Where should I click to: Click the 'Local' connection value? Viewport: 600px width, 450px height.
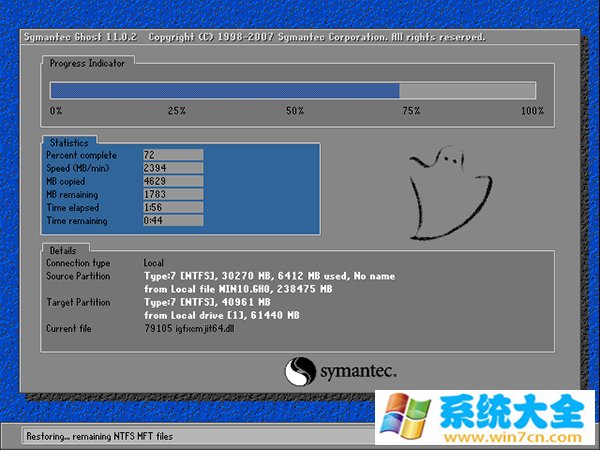[154, 263]
